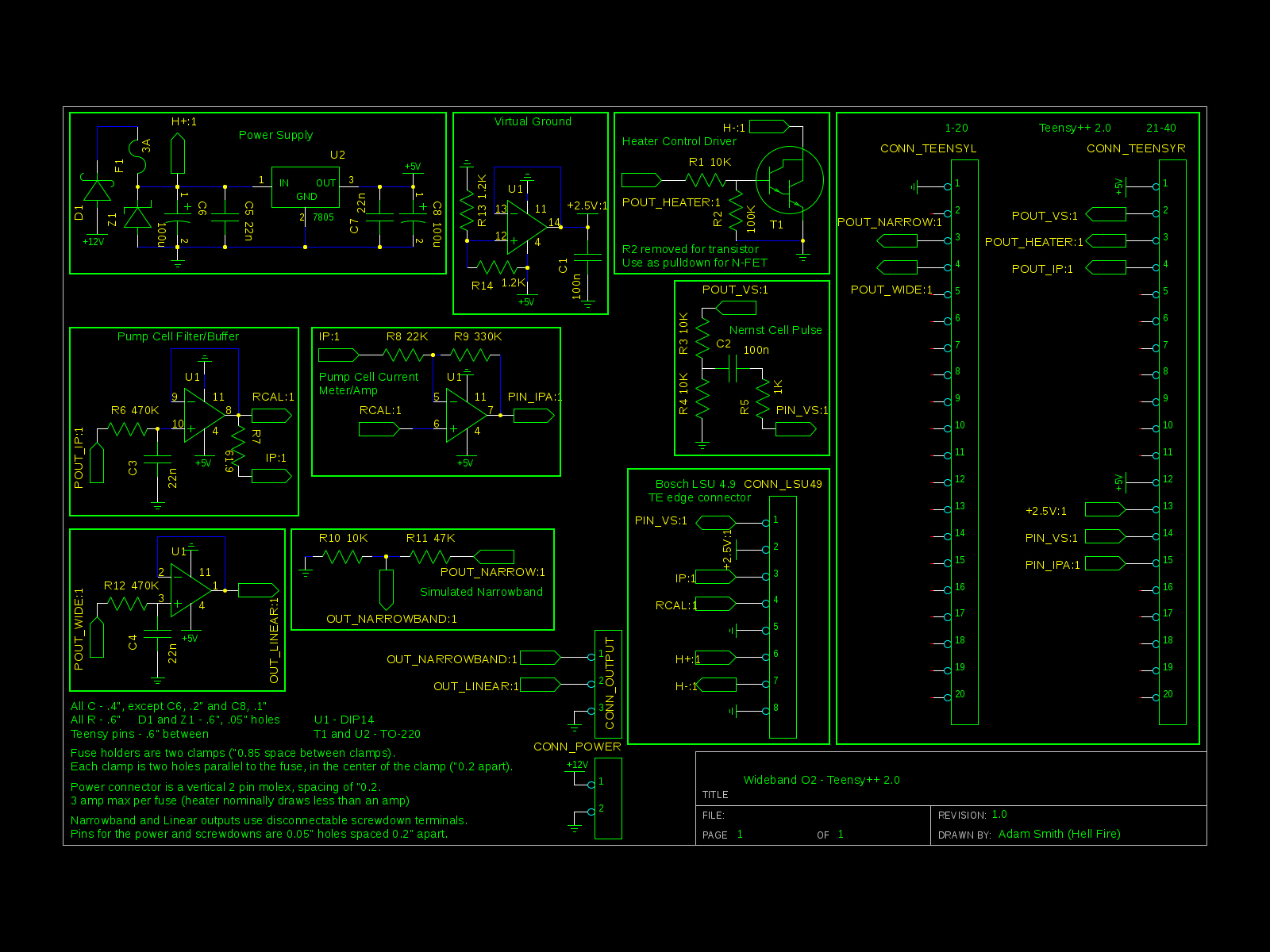Click the 'Virtual Ground' block title

pos(533,121)
